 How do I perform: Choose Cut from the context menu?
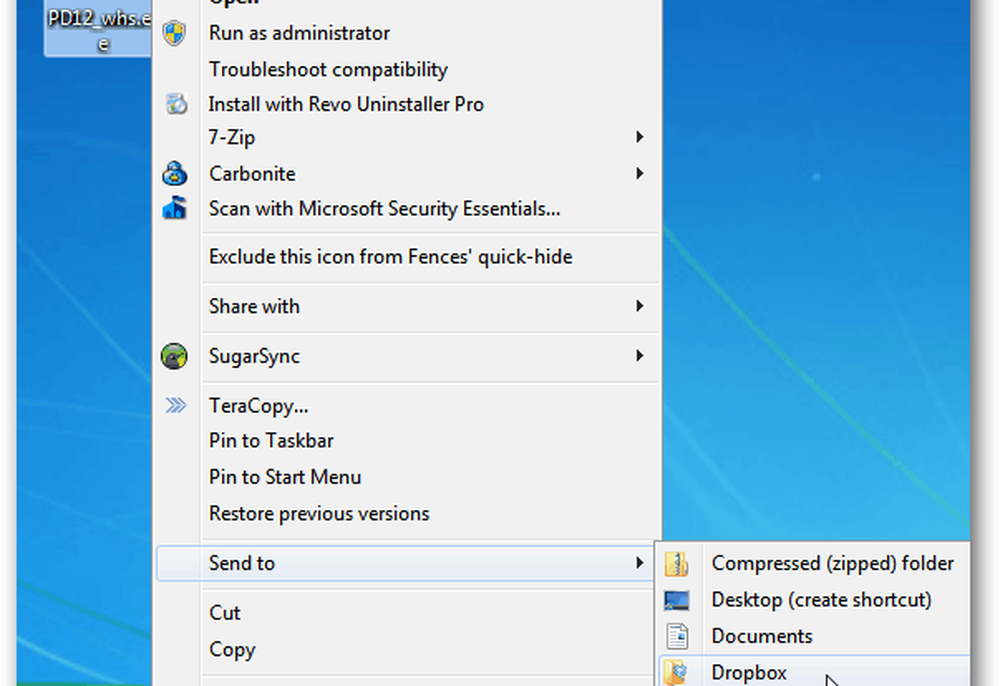click(x=406, y=613)
